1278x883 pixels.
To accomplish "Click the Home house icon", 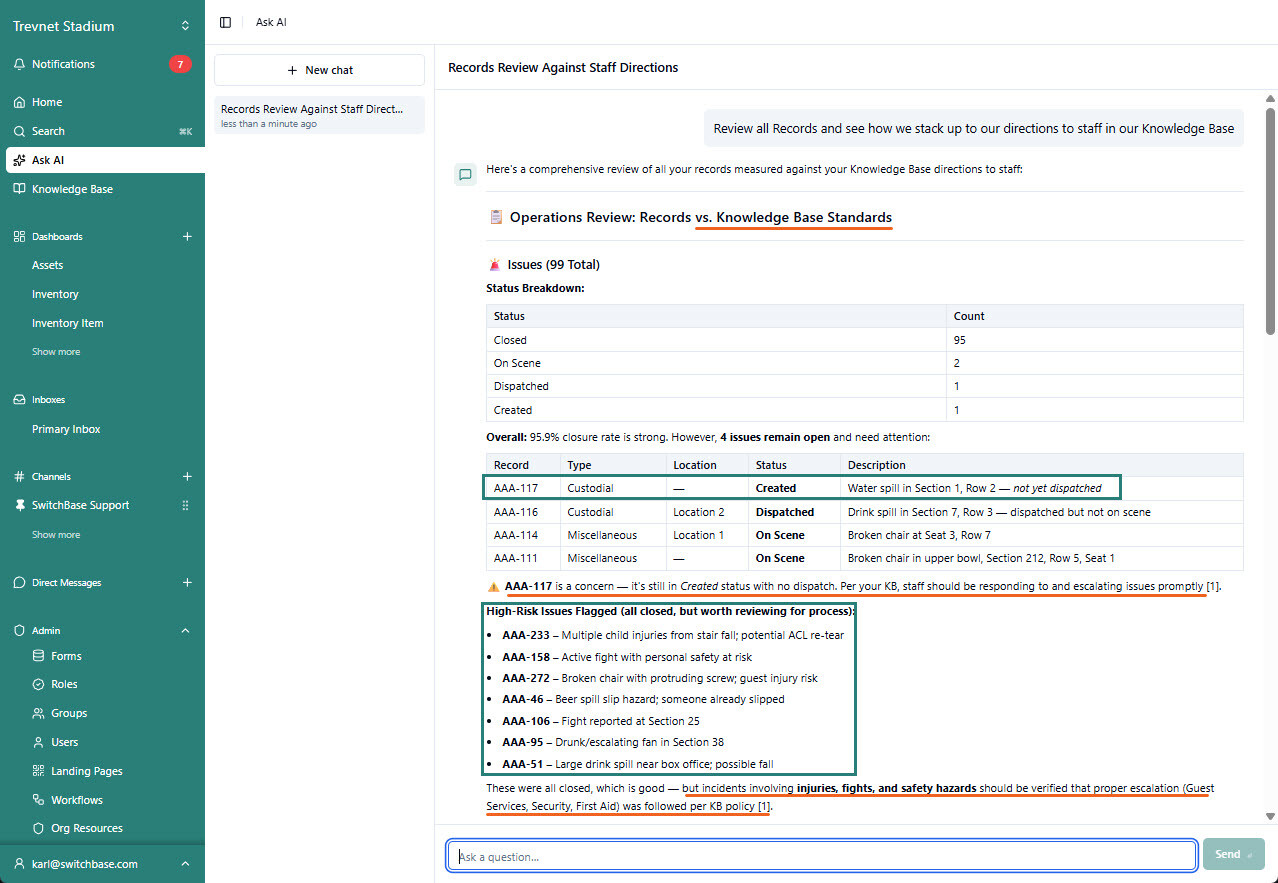I will [x=19, y=102].
